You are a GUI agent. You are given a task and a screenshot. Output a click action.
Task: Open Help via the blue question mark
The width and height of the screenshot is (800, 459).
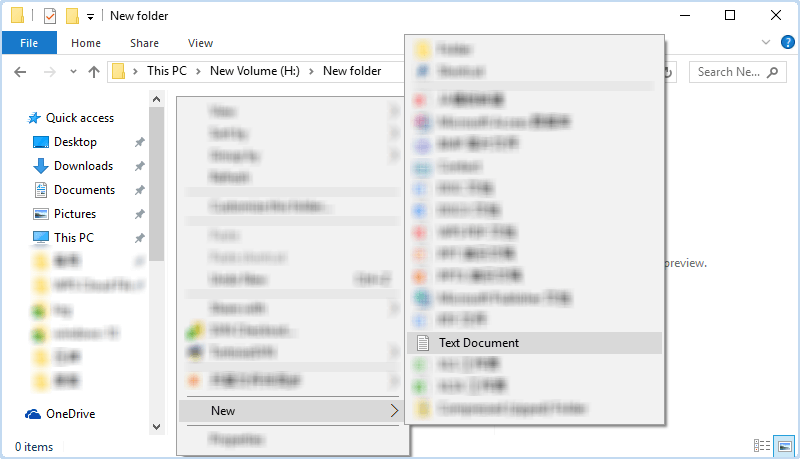point(786,43)
